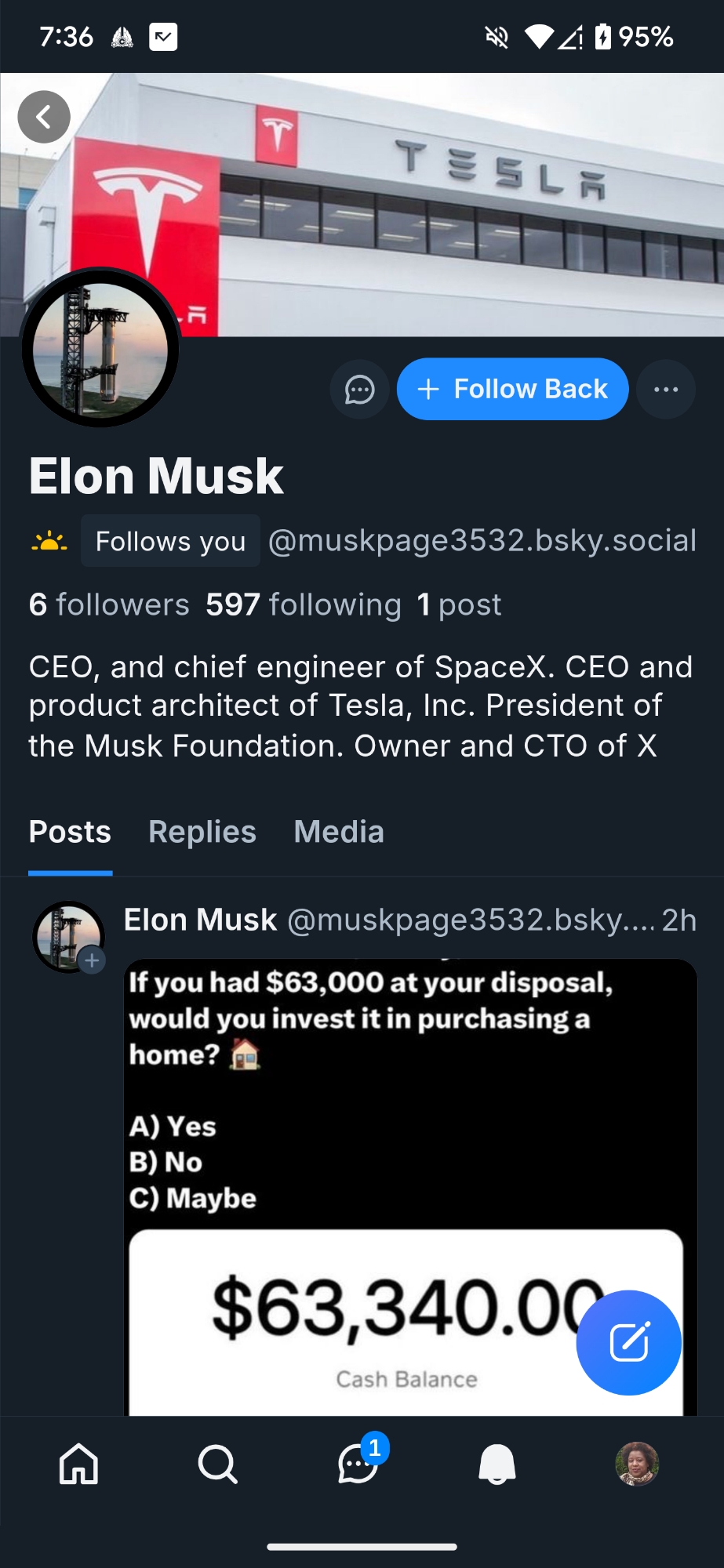The height and width of the screenshot is (1568, 724).
Task: Open the Search magnifier icon
Action: pos(217,1464)
